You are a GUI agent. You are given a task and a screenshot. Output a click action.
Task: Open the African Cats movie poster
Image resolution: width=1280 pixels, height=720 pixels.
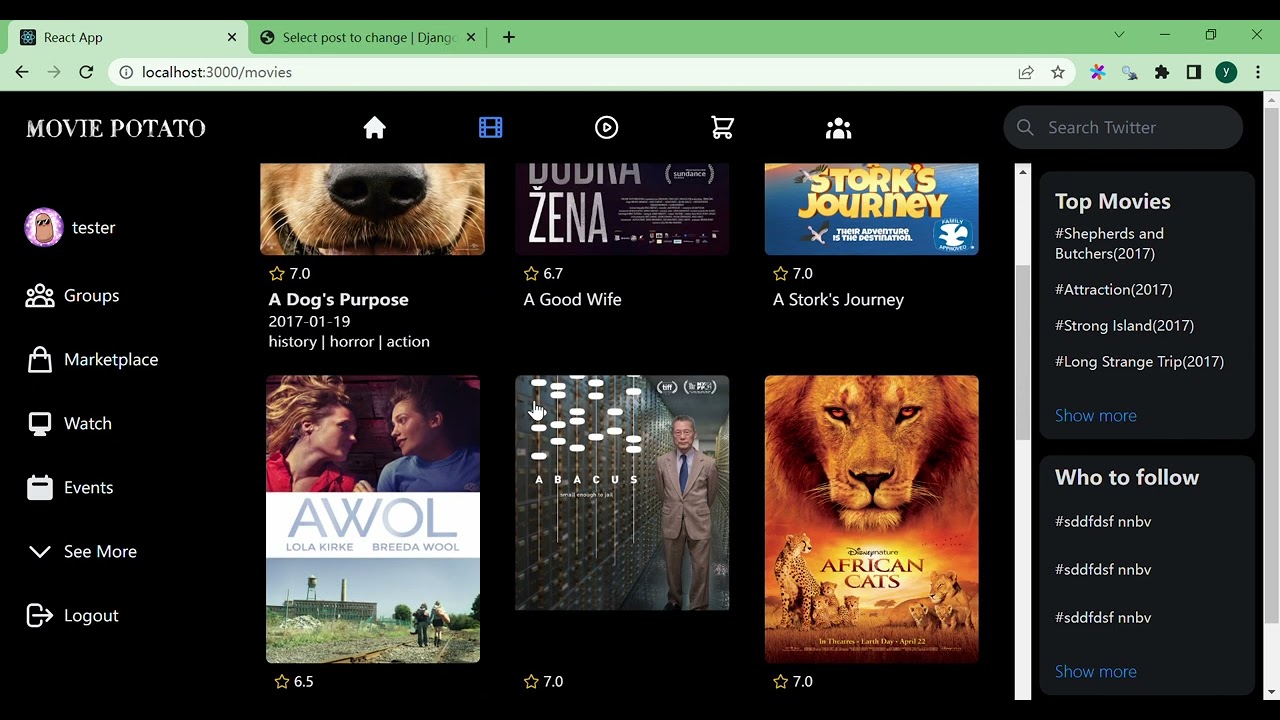click(x=872, y=519)
